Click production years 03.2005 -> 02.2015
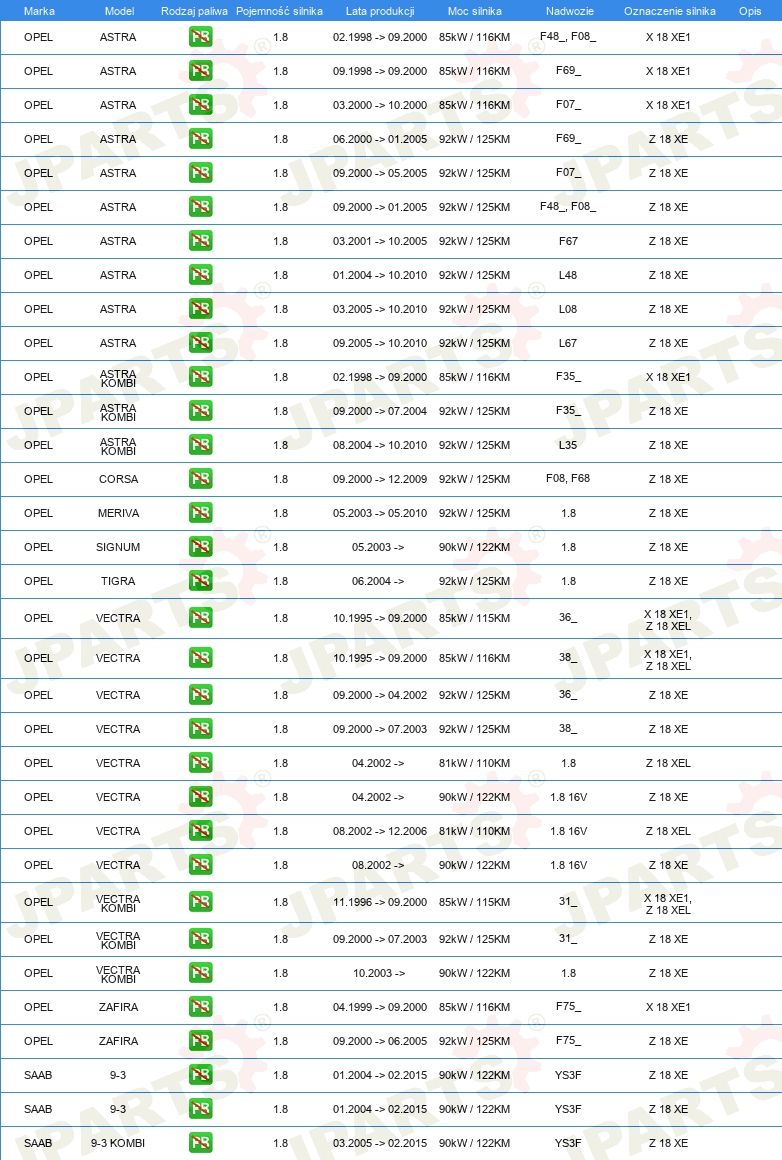Image resolution: width=782 pixels, height=1160 pixels. 380,1144
